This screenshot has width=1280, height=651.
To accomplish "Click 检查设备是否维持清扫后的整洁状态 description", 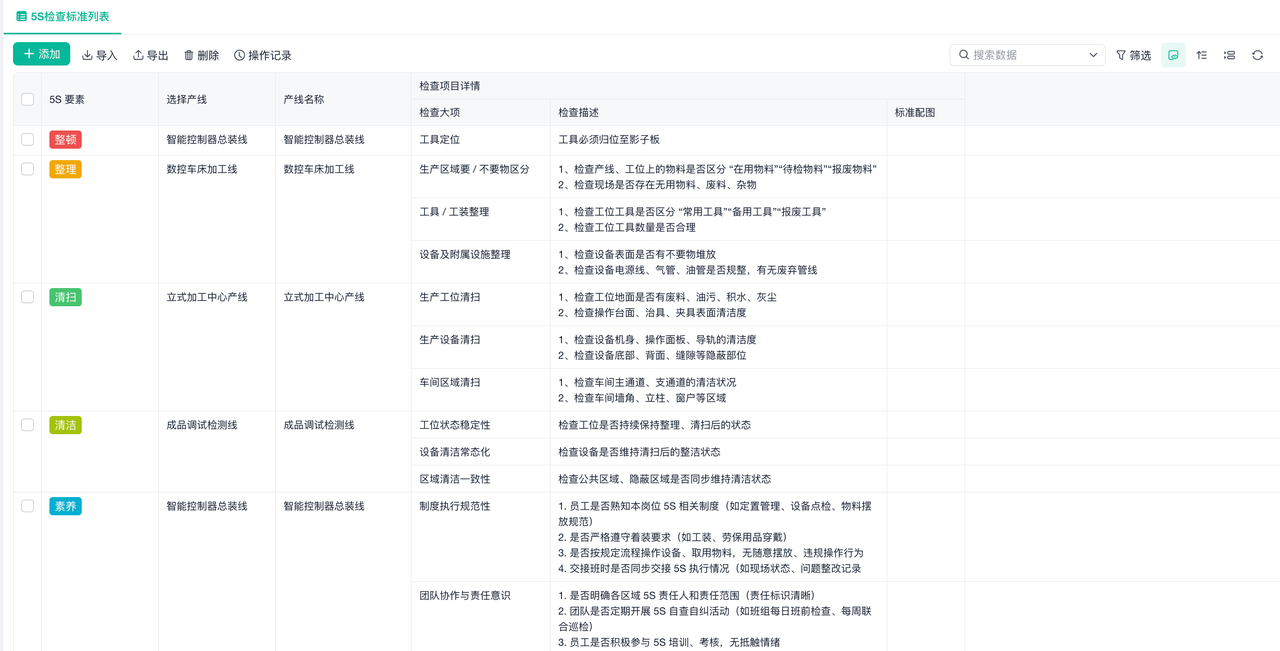I will [639, 452].
